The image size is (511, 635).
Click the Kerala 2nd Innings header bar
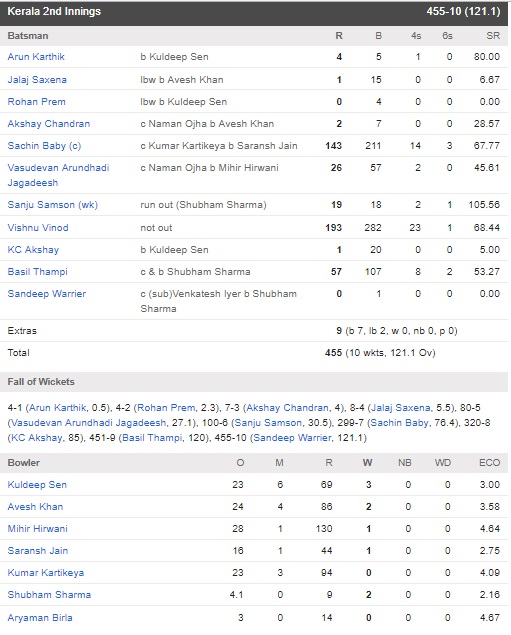click(x=254, y=12)
